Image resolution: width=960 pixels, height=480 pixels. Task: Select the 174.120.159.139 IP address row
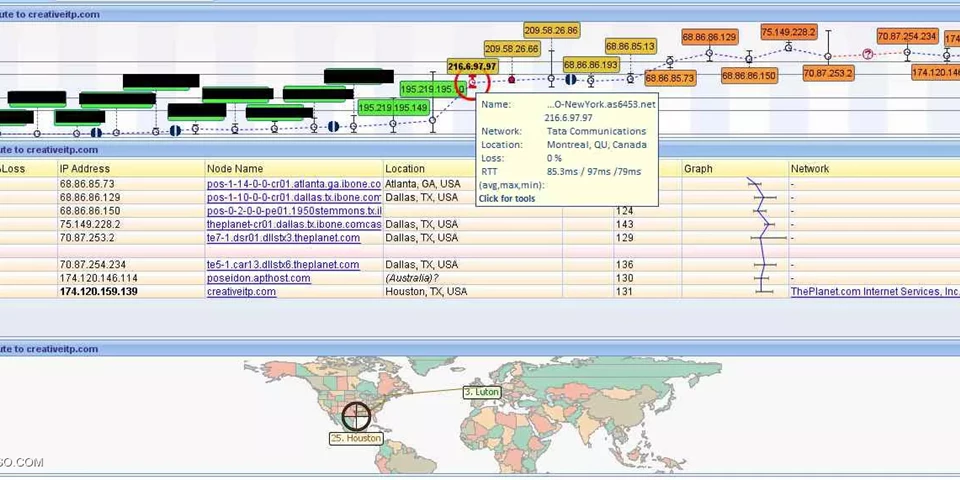(98, 291)
